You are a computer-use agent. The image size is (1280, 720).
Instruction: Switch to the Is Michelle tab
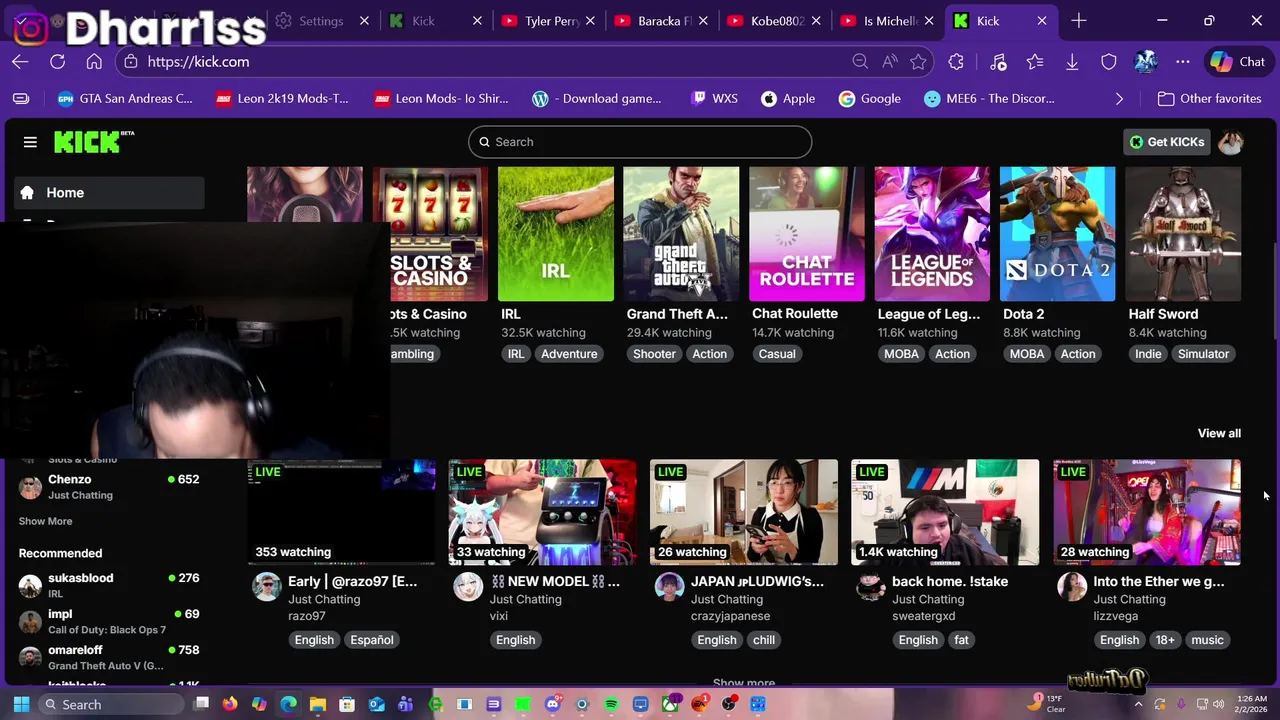click(888, 21)
